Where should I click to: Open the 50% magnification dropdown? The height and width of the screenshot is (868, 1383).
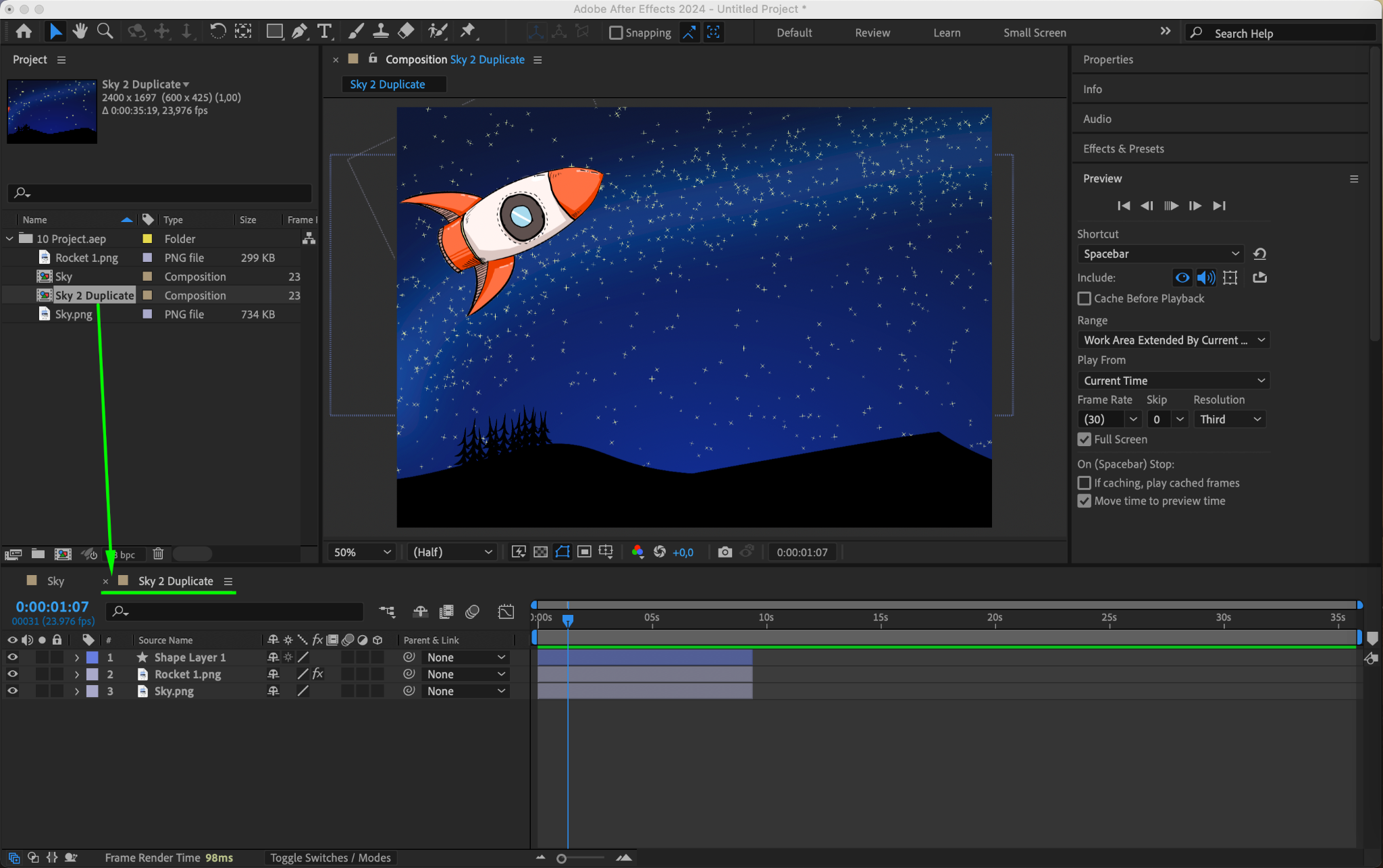(363, 552)
